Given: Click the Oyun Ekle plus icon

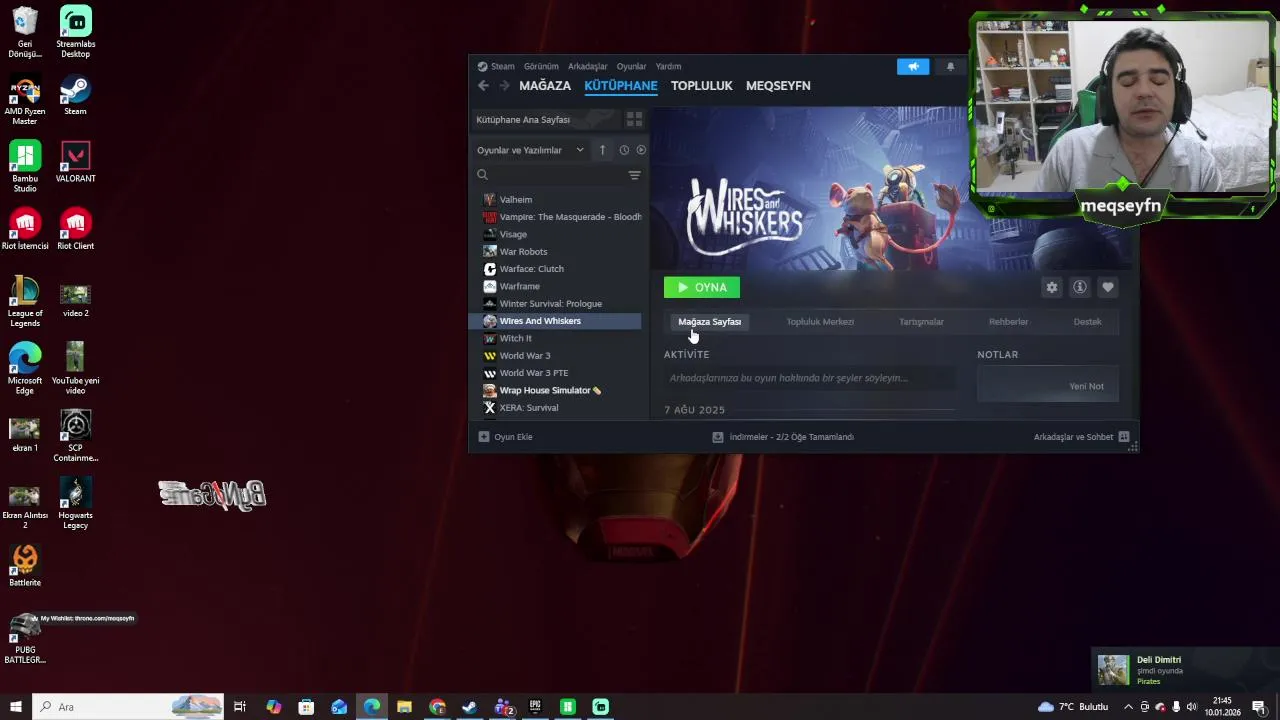Looking at the screenshot, I should (484, 437).
